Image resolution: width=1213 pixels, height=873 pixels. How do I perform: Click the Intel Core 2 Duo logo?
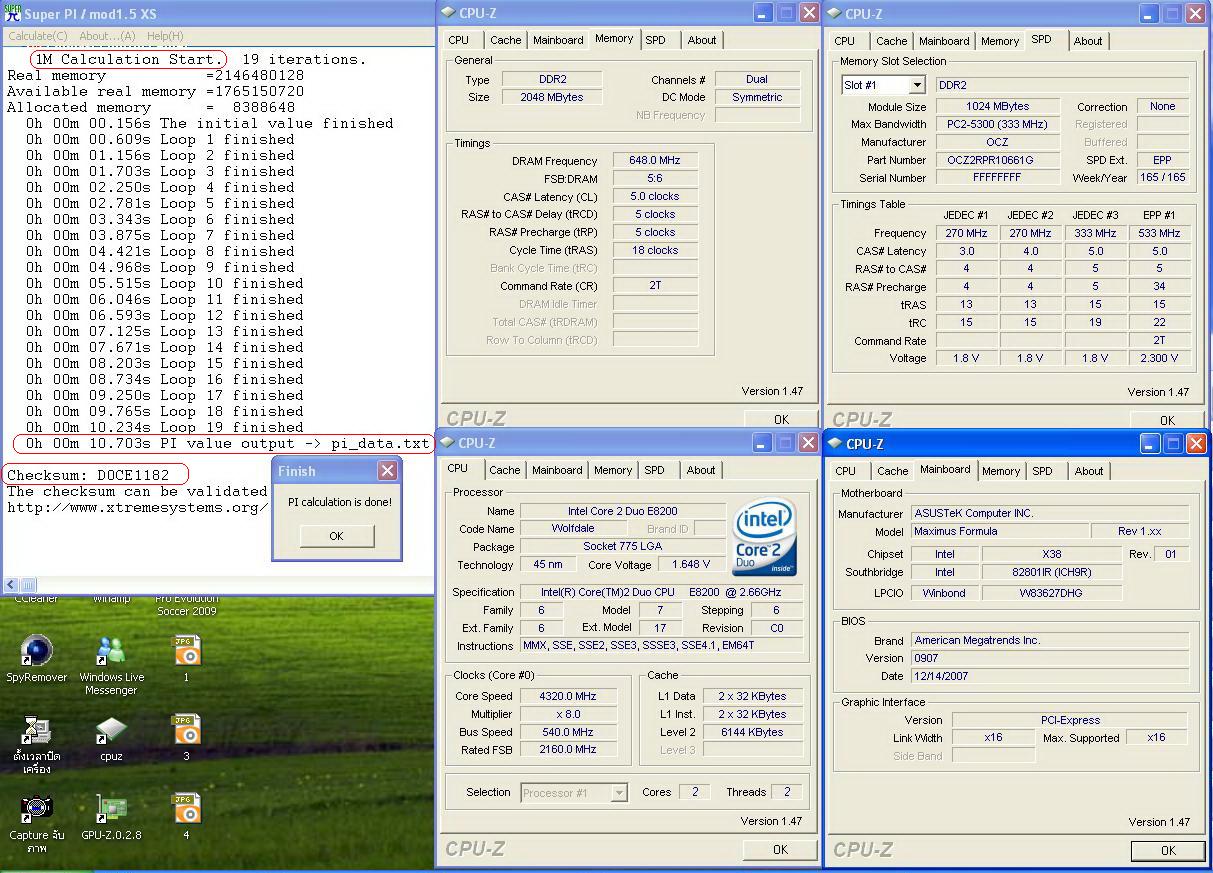[765, 537]
